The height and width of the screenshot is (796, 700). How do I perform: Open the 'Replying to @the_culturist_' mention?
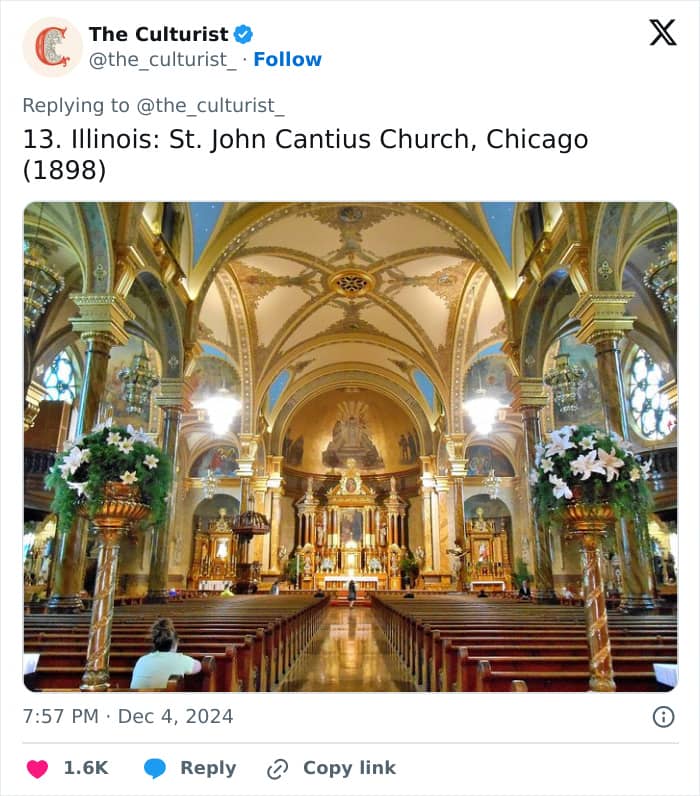click(x=210, y=106)
